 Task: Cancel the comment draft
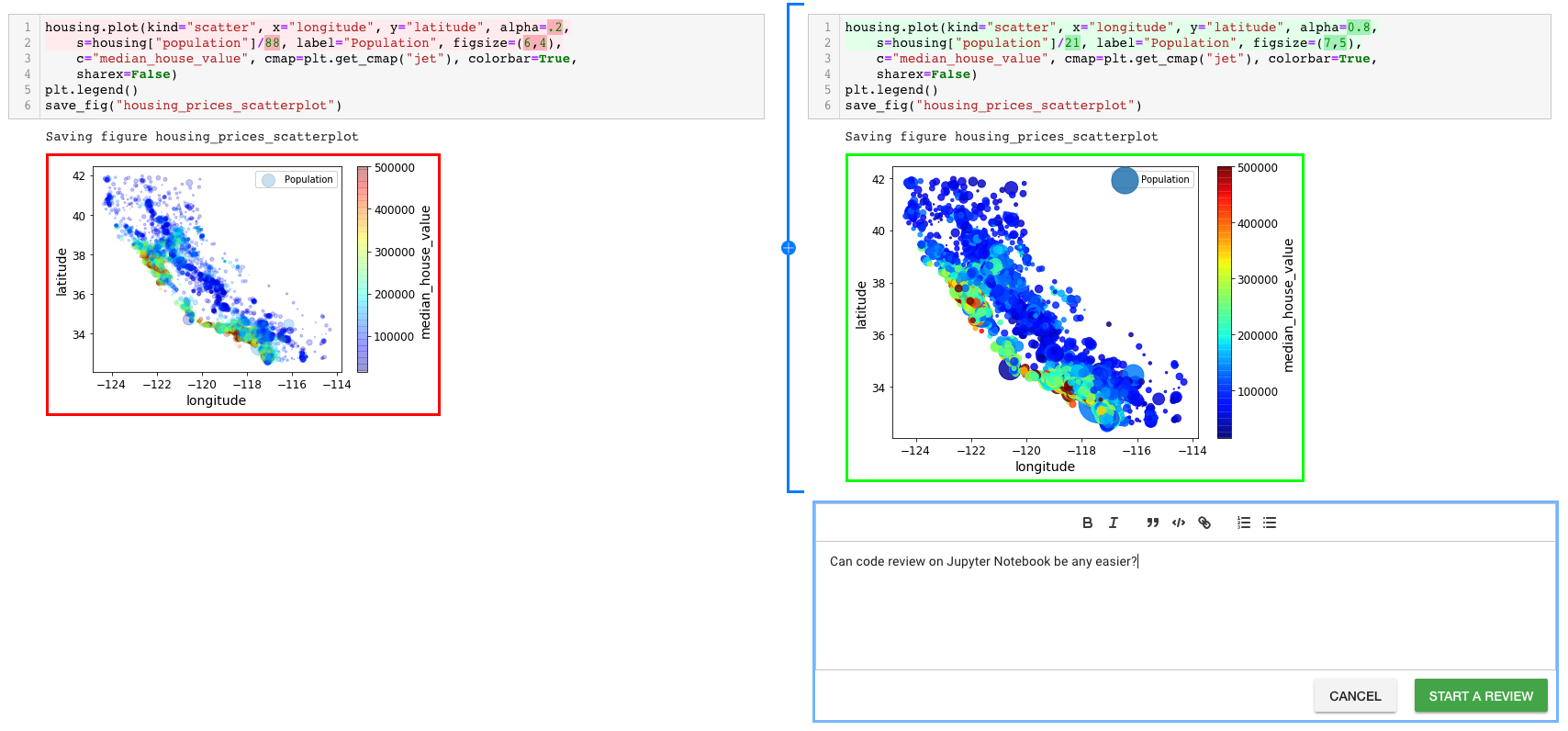1355,696
